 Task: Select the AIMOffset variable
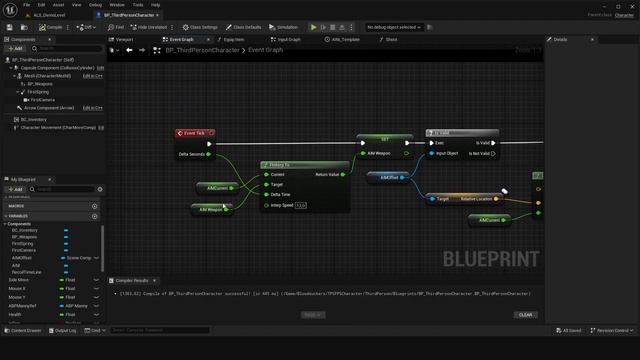point(22,258)
